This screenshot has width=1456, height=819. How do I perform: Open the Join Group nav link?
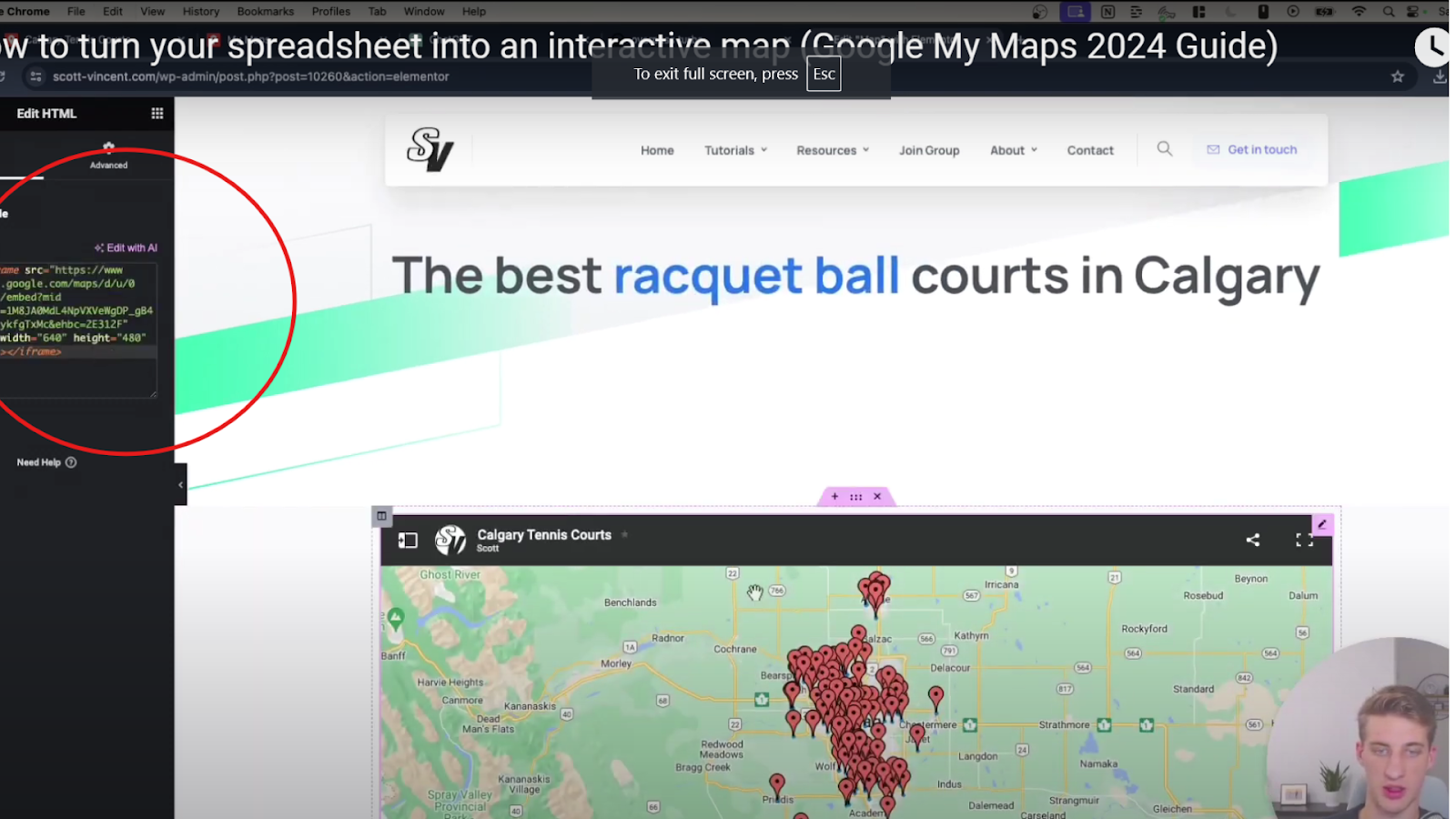pos(929,150)
